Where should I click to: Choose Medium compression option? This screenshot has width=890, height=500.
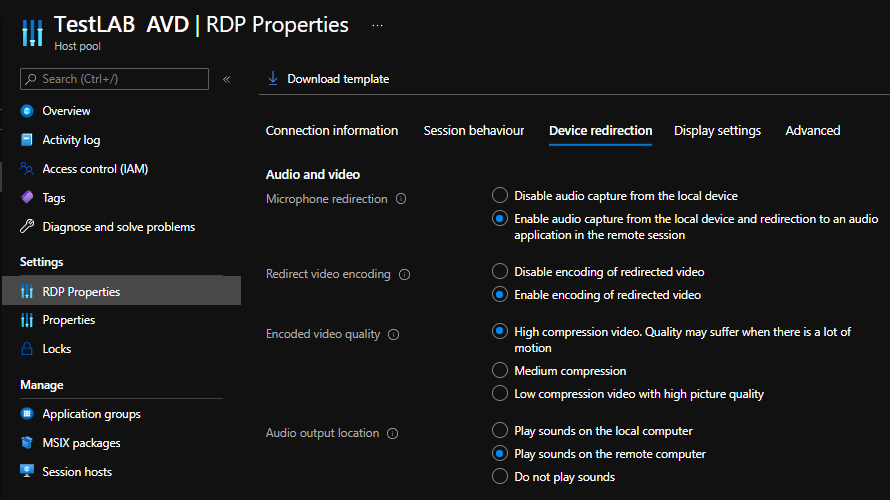click(500, 371)
